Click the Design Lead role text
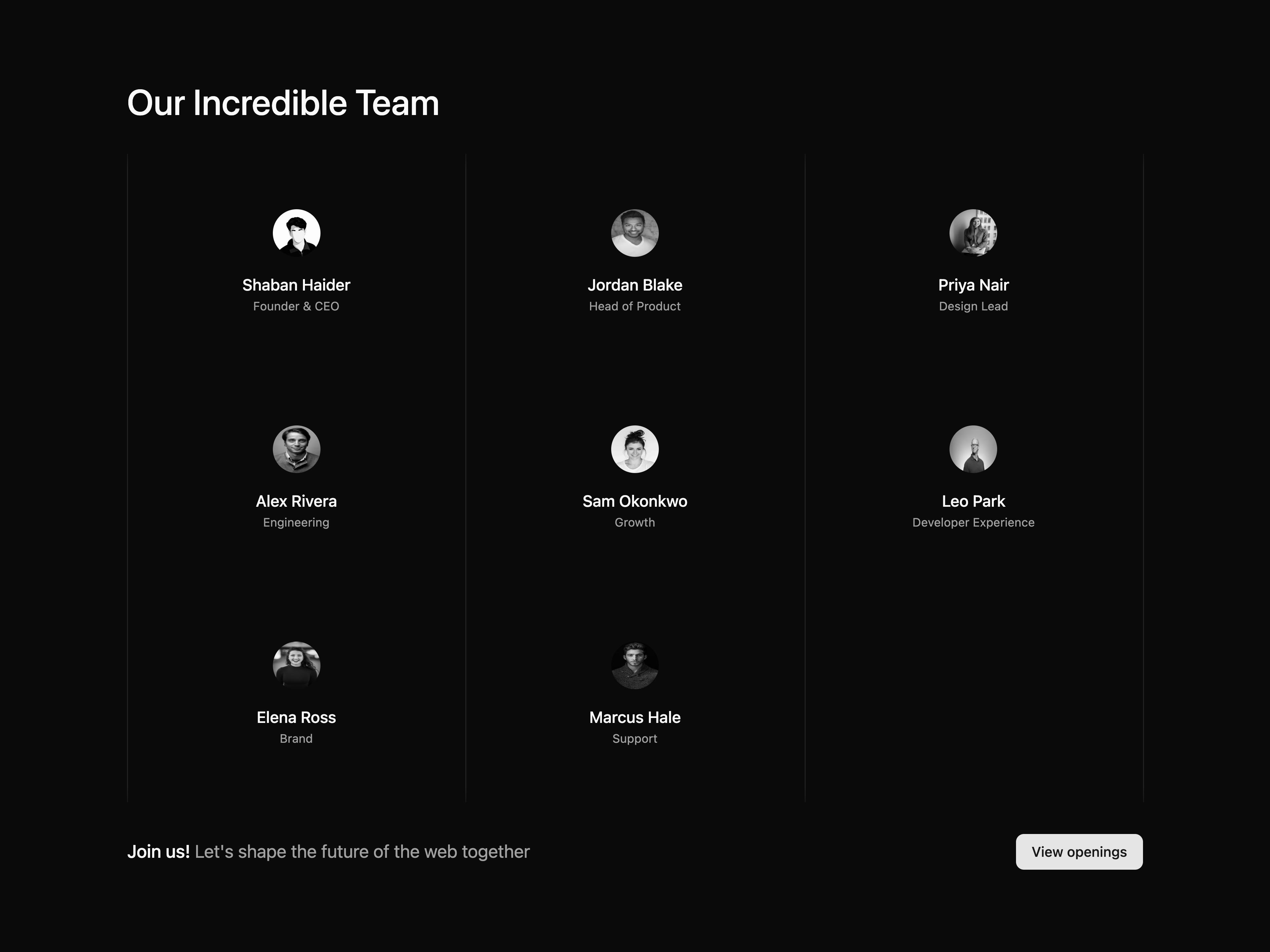 point(973,306)
